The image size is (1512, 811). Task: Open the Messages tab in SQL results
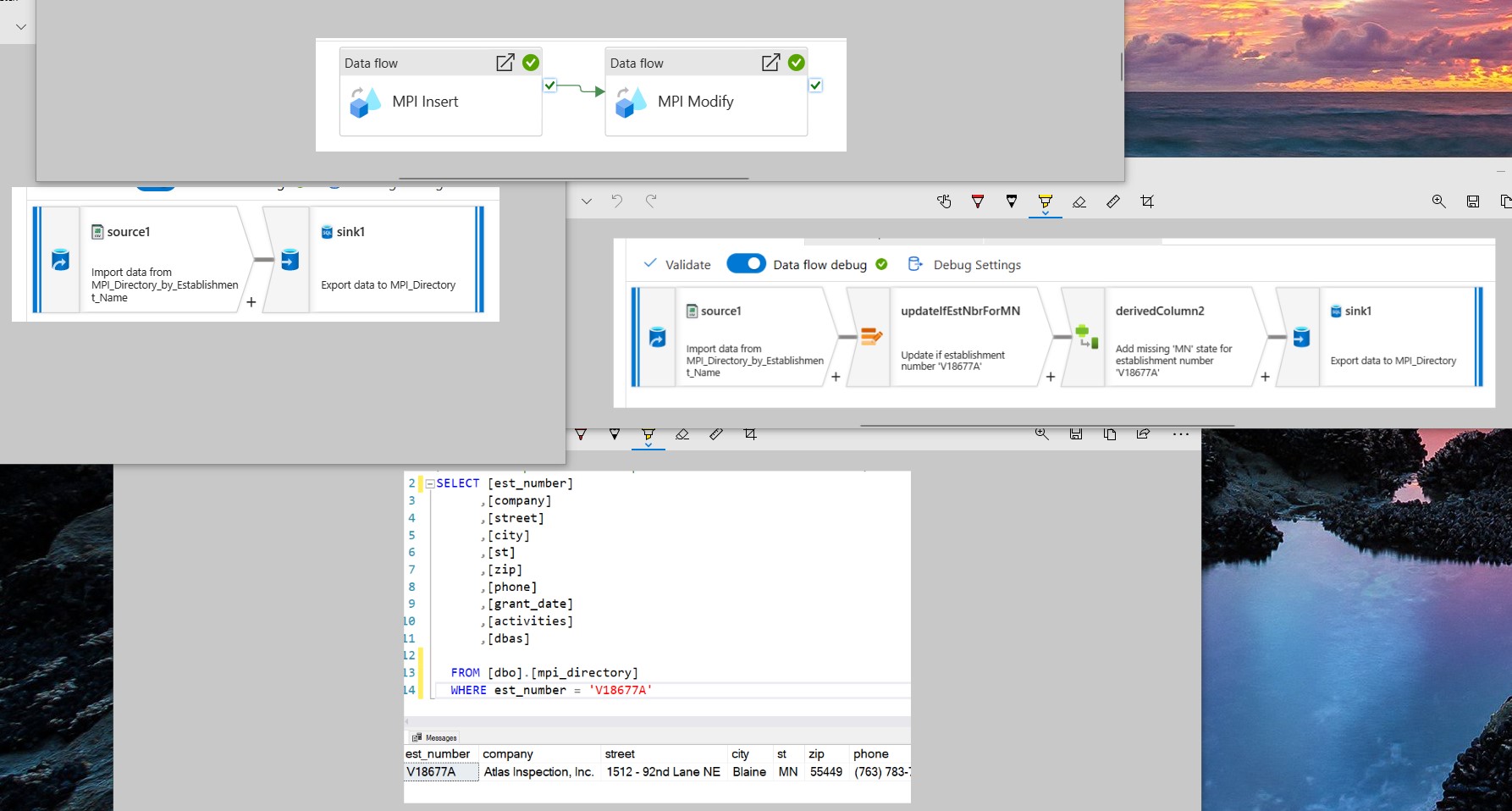[x=434, y=737]
